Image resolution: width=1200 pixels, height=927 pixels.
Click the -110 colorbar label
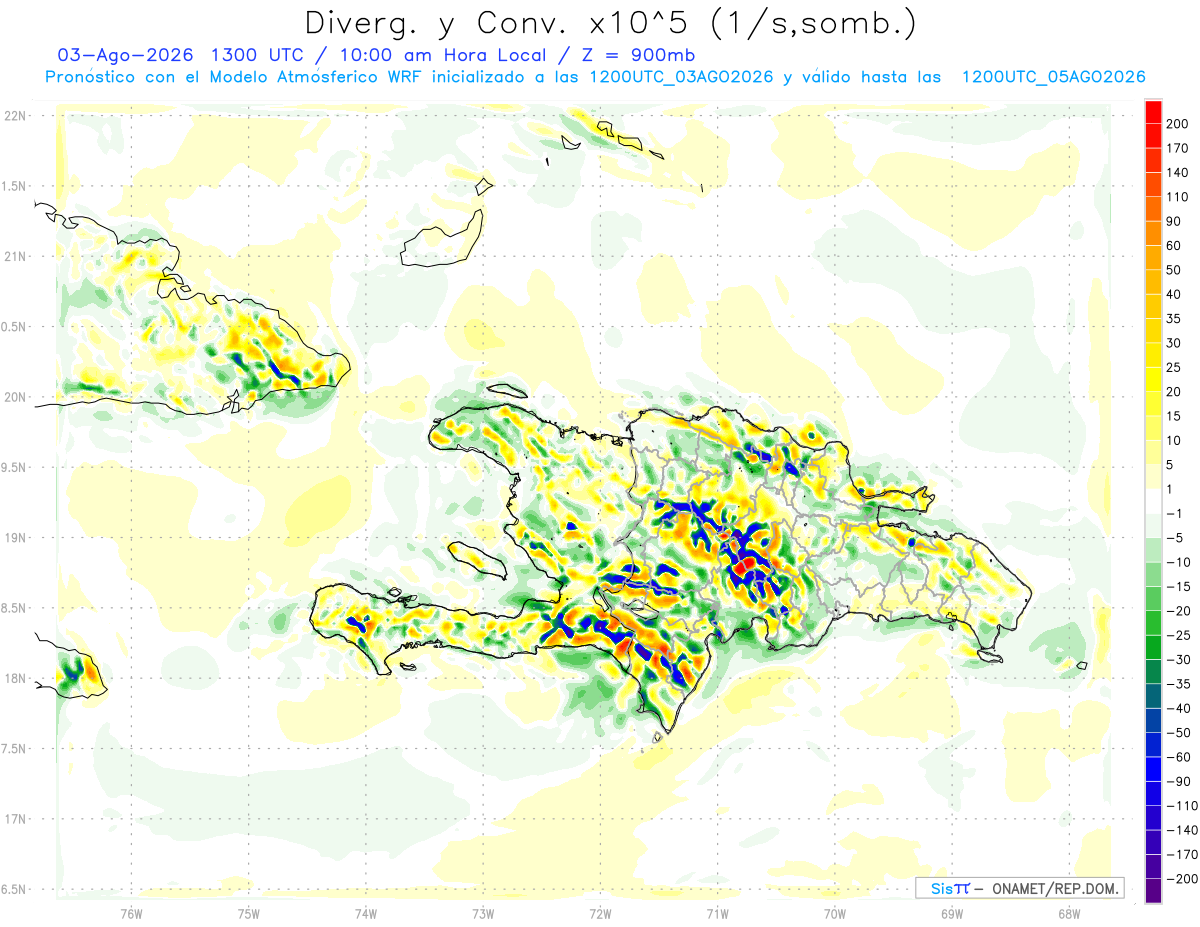1181,806
